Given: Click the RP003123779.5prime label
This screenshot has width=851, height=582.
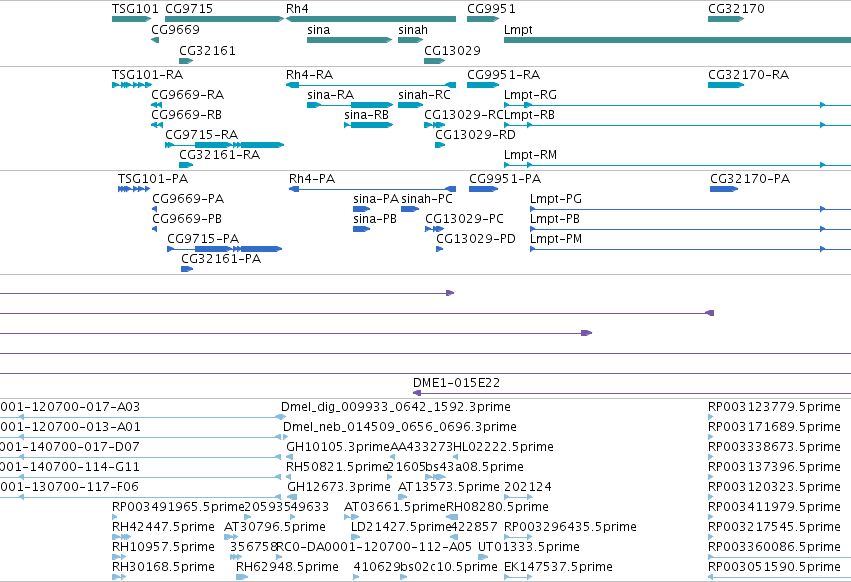Looking at the screenshot, I should tap(774, 407).
